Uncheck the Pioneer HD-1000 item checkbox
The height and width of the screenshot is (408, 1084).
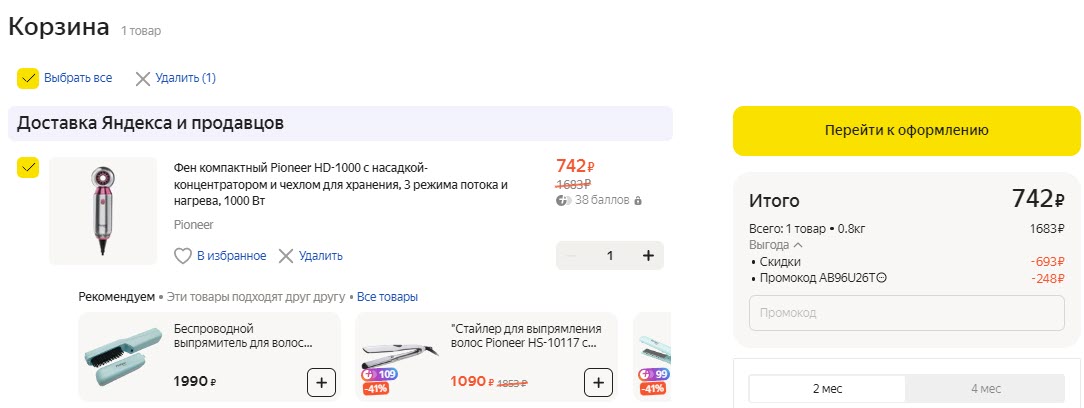[x=28, y=167]
